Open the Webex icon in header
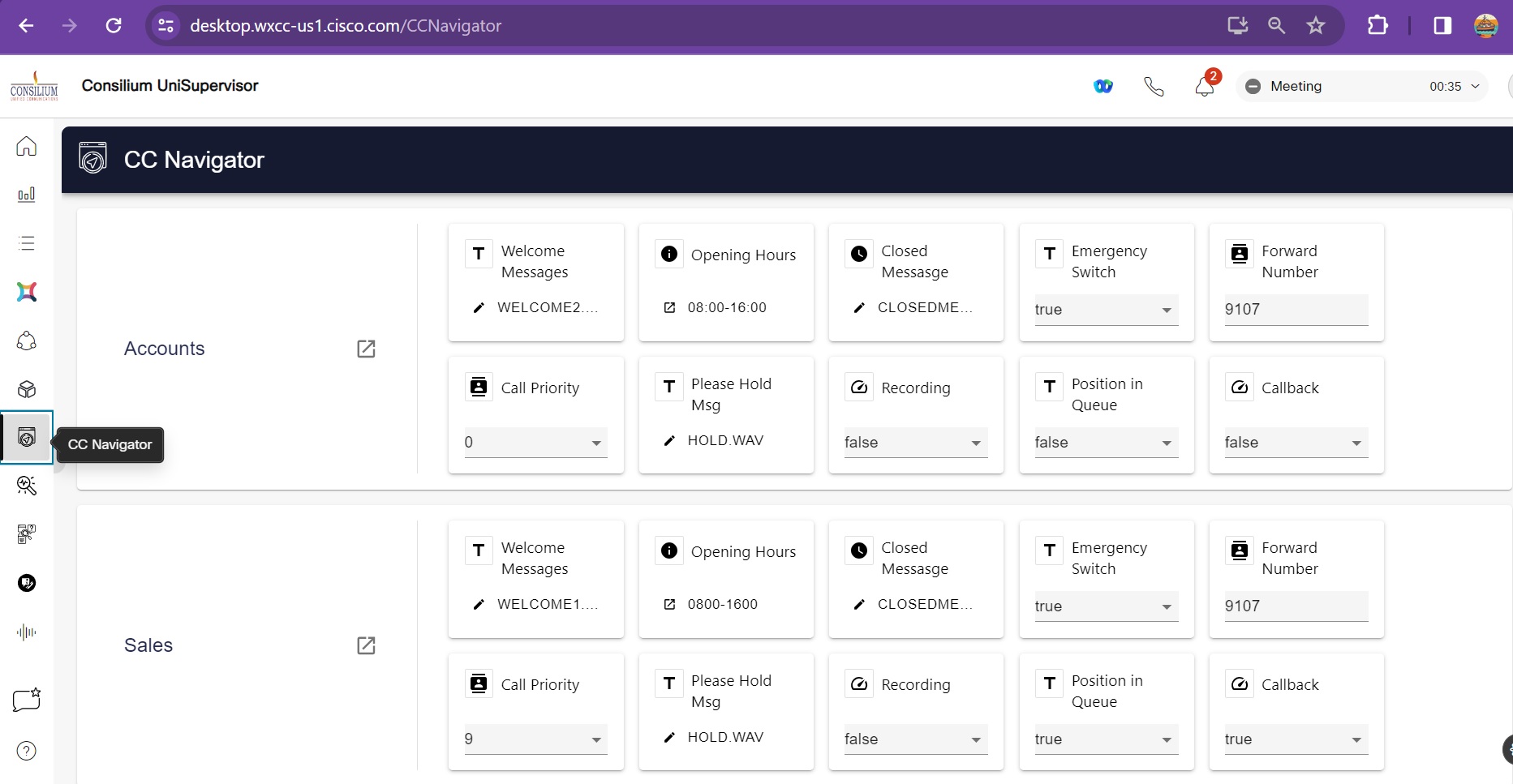 pos(1103,86)
